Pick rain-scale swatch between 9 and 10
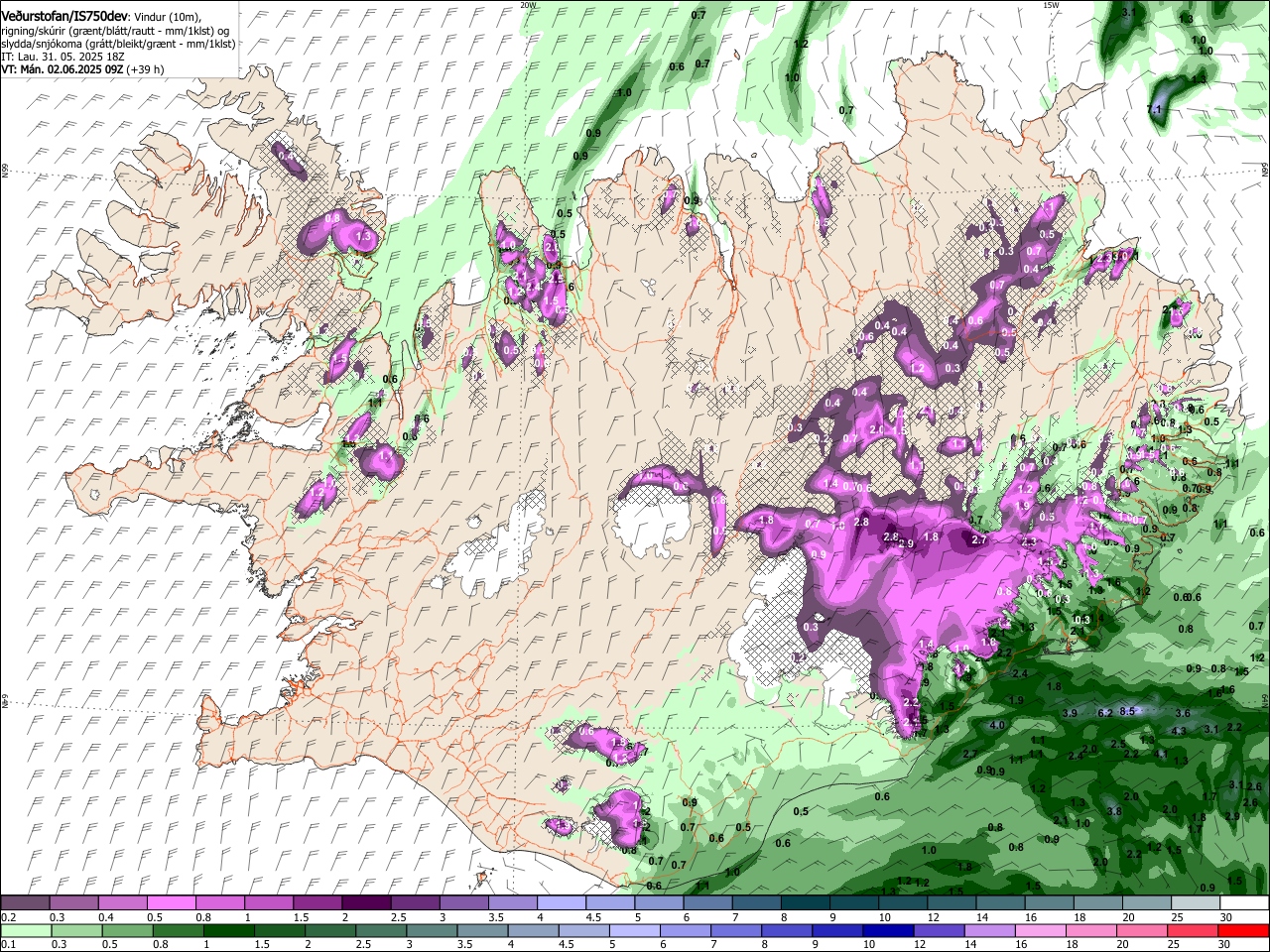 [x=838, y=931]
